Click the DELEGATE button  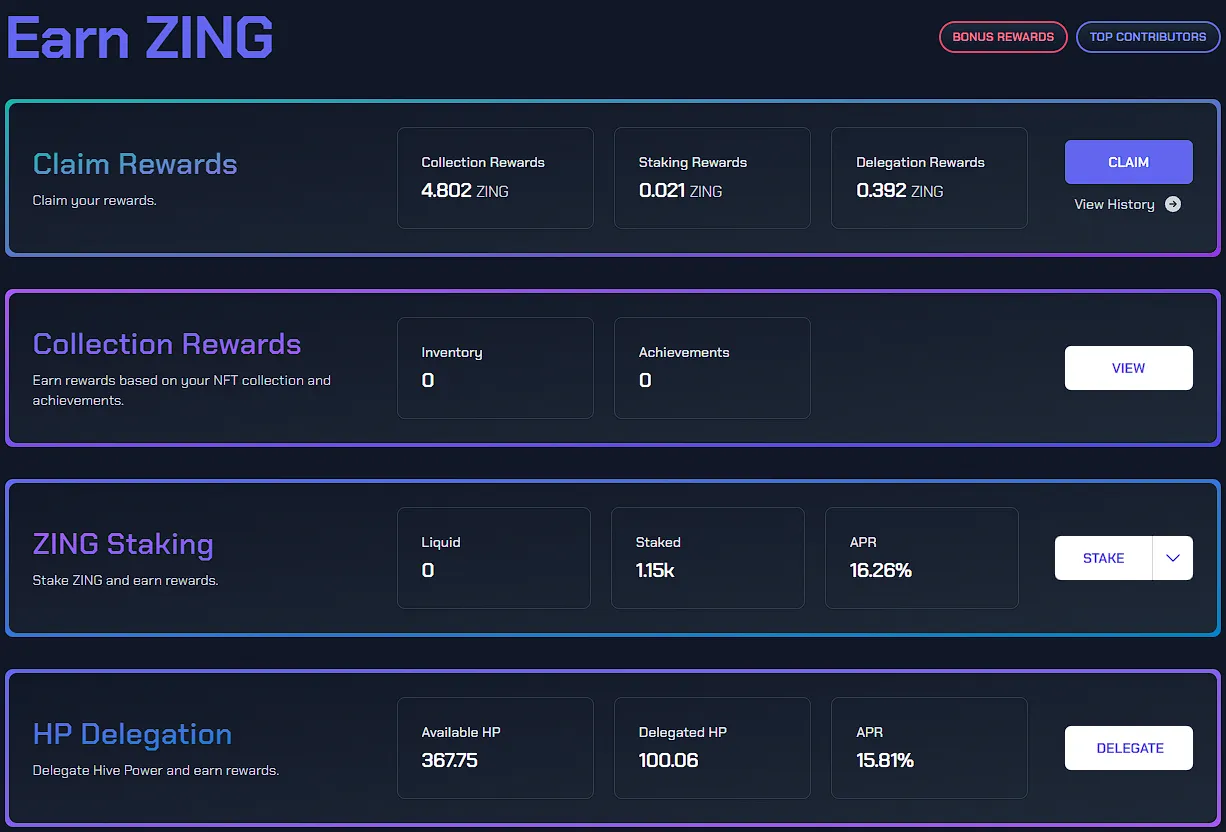[x=1129, y=748]
